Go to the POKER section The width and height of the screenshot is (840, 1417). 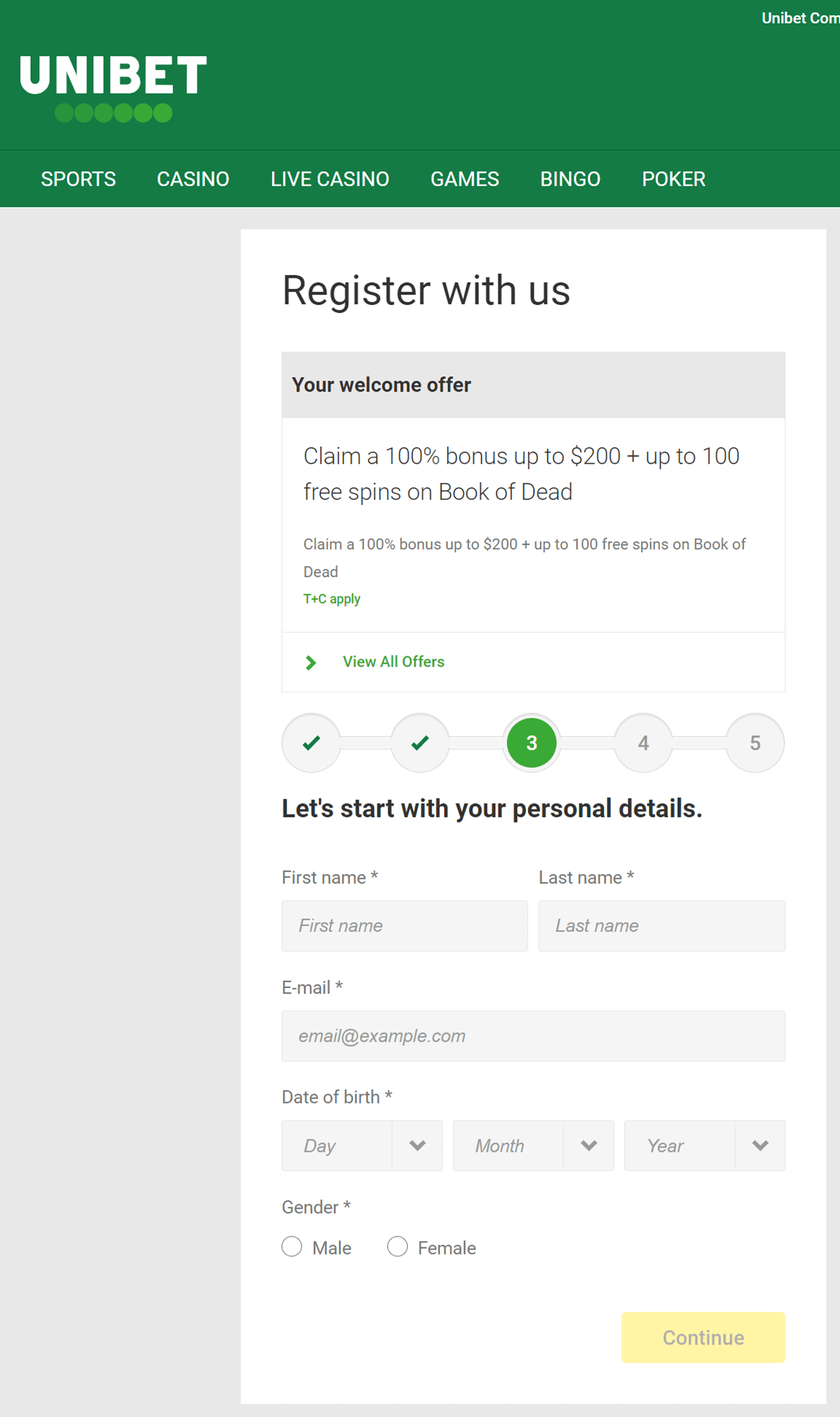673,179
